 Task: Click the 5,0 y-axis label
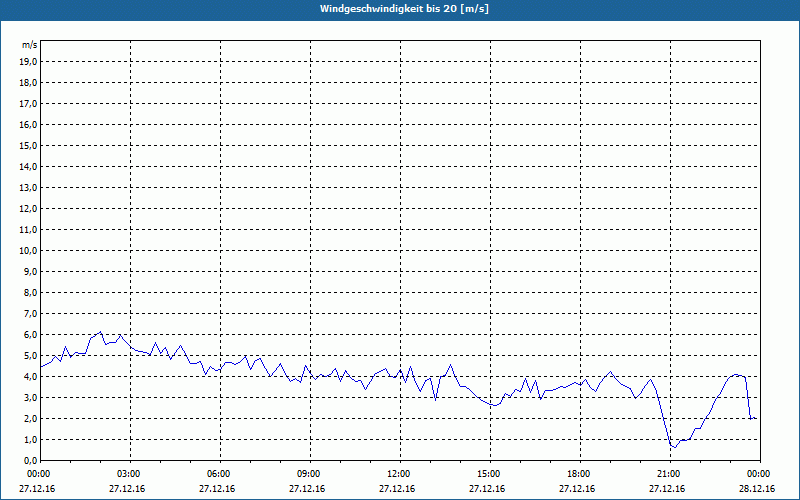(x=30, y=355)
